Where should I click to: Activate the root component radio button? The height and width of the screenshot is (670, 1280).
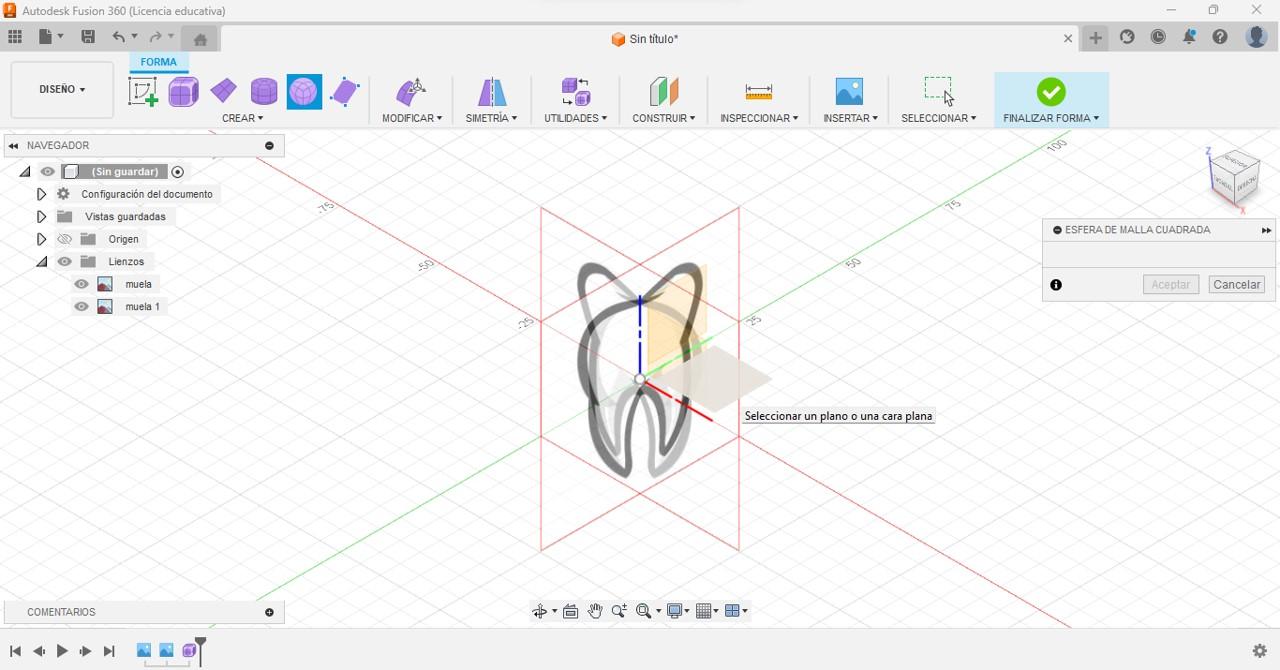(x=178, y=172)
